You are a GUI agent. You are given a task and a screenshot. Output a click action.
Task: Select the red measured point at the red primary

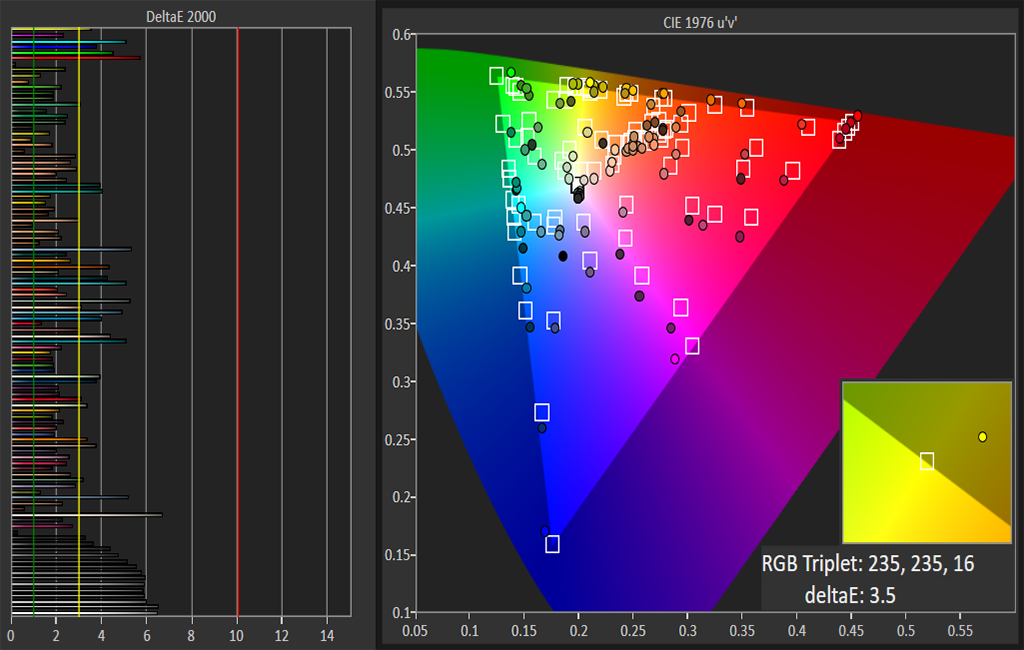pyautogui.click(x=857, y=116)
